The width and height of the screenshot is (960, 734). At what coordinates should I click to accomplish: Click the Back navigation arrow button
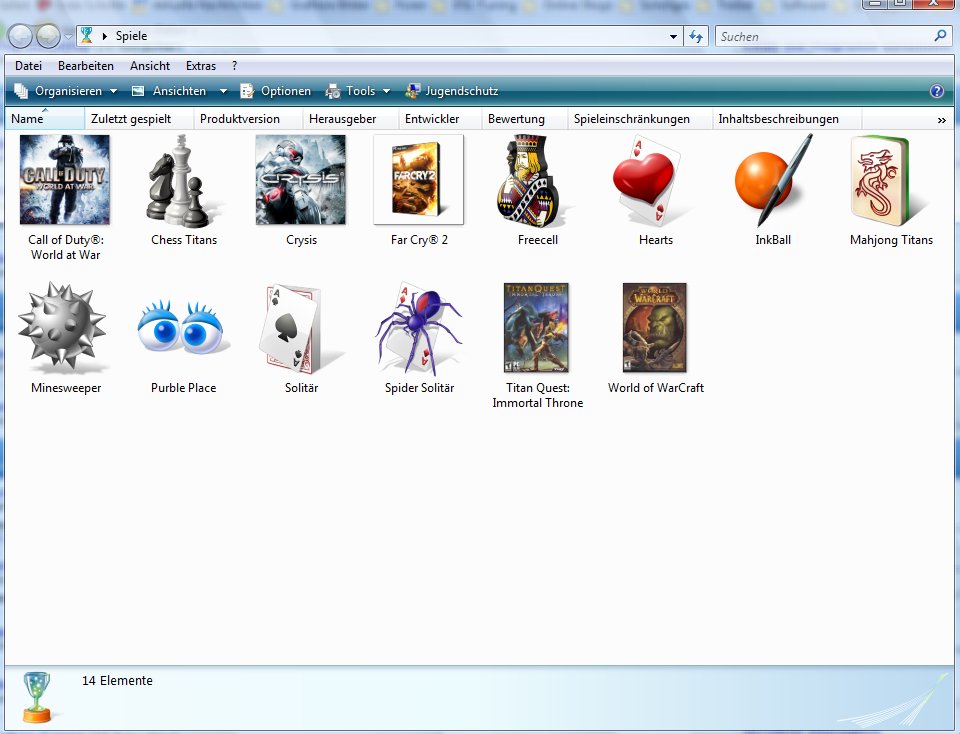tap(19, 36)
